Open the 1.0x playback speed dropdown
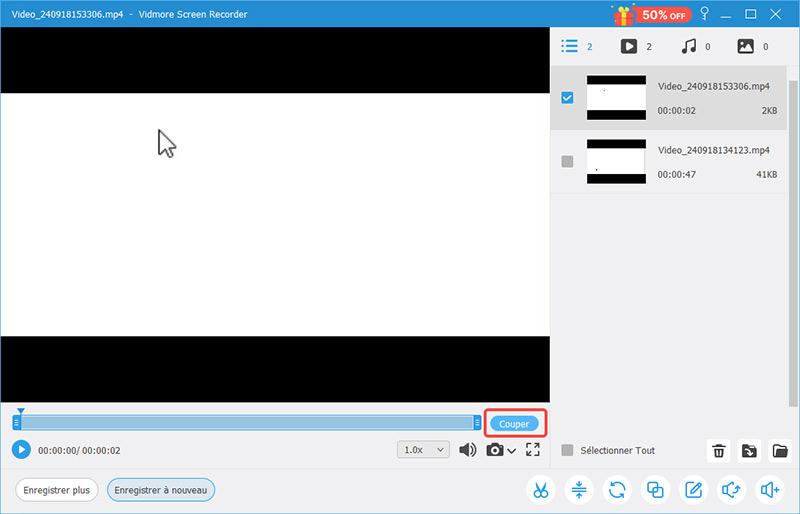The height and width of the screenshot is (514, 800). point(422,450)
